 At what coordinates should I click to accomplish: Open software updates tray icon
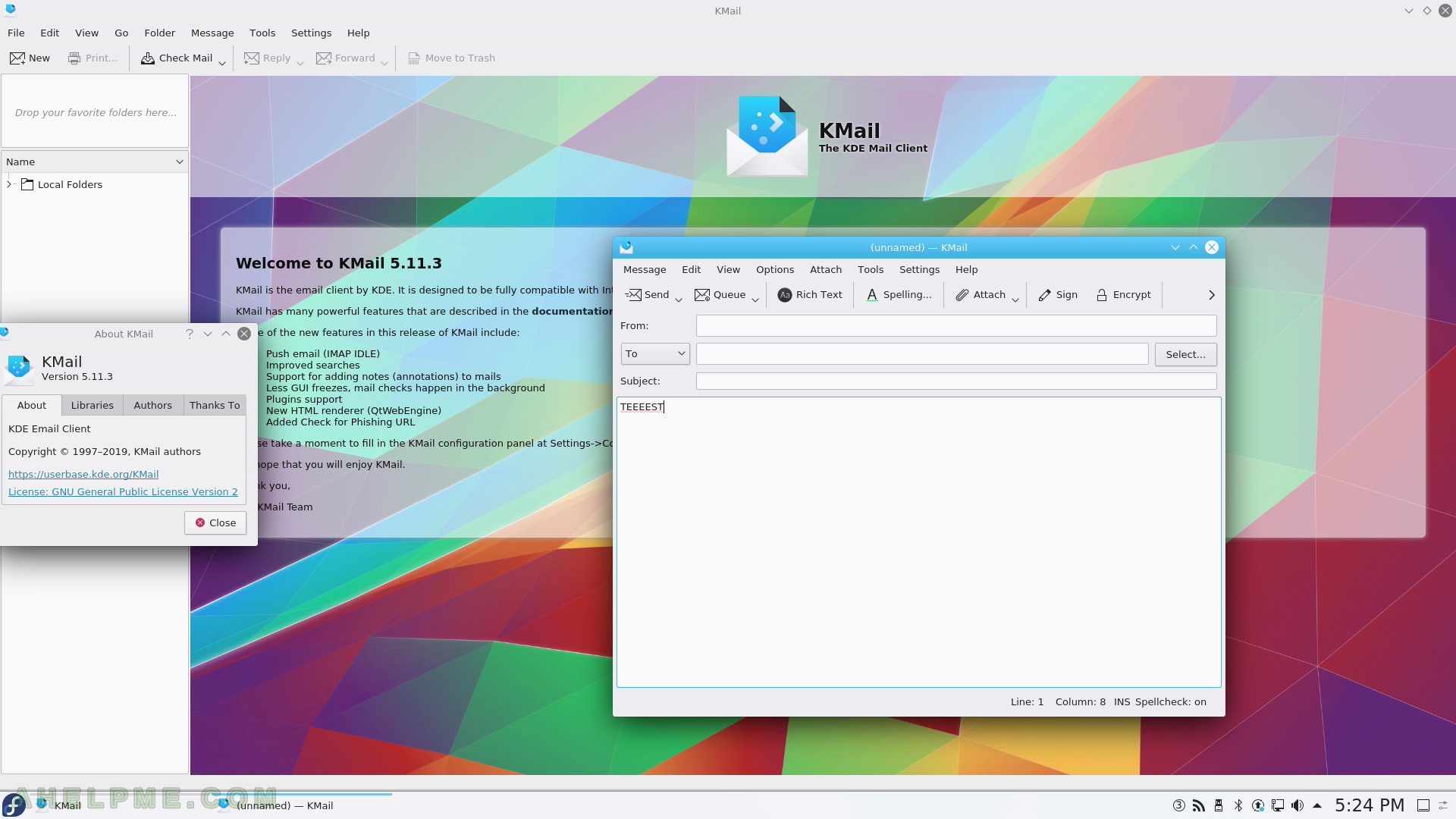click(x=1258, y=805)
